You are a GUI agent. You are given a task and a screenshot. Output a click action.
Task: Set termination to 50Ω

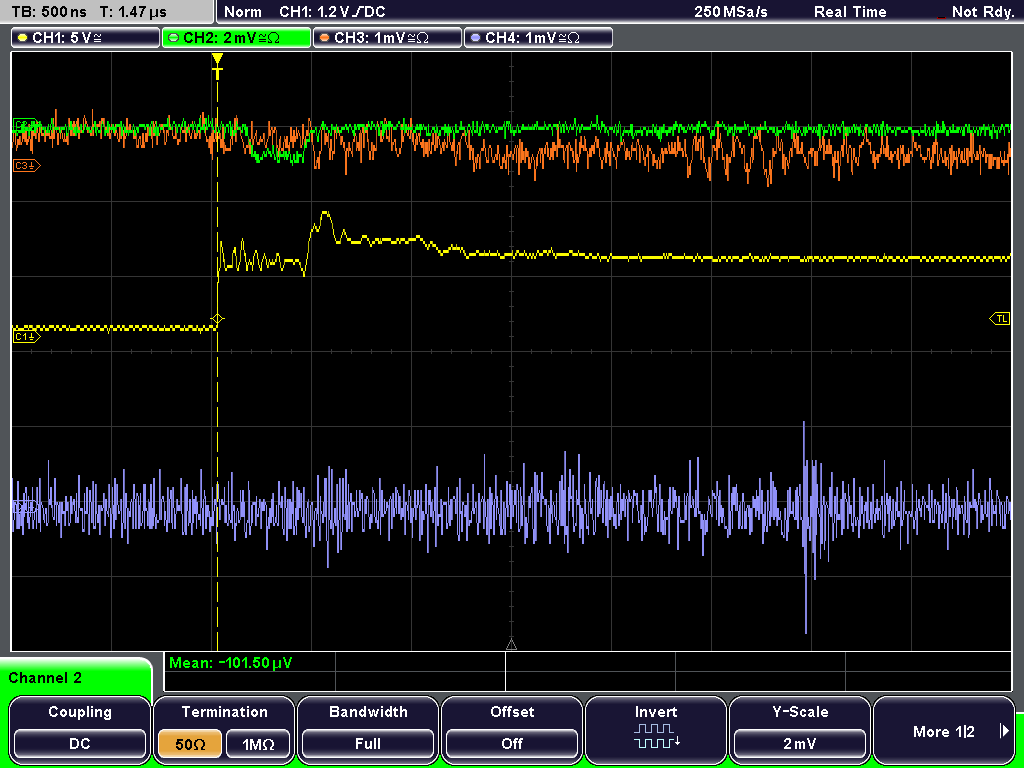(190, 744)
